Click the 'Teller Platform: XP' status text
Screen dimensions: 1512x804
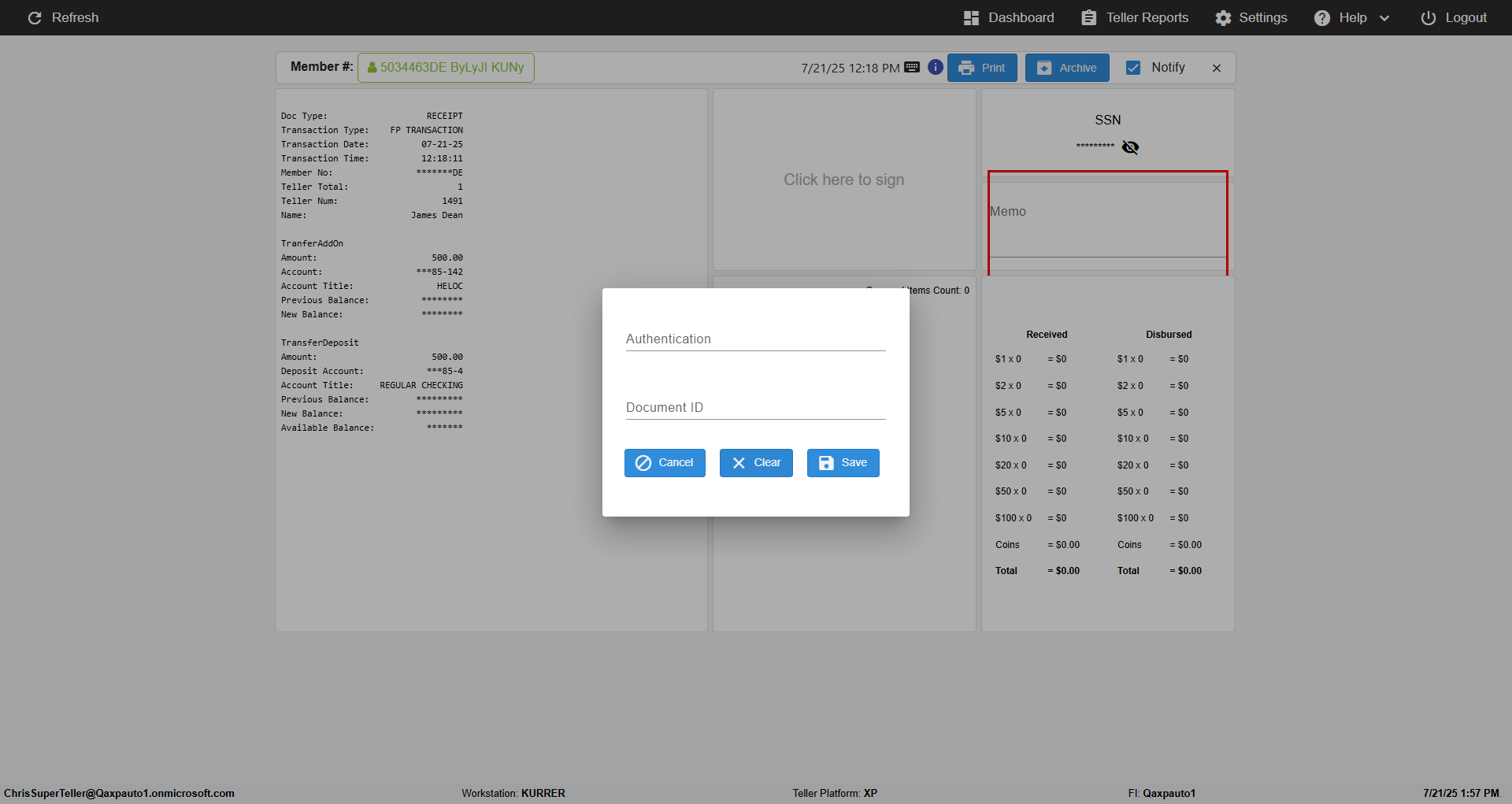[835, 793]
